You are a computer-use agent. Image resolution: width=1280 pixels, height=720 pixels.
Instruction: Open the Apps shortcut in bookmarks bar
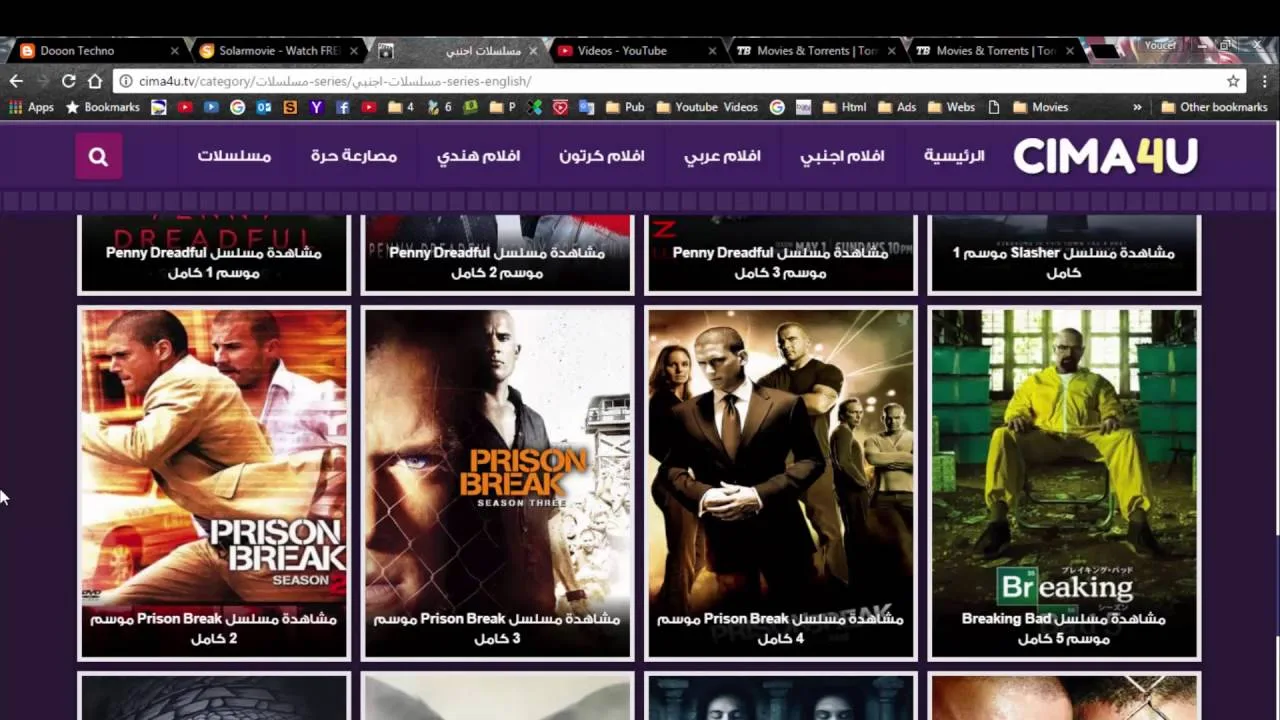[31, 107]
